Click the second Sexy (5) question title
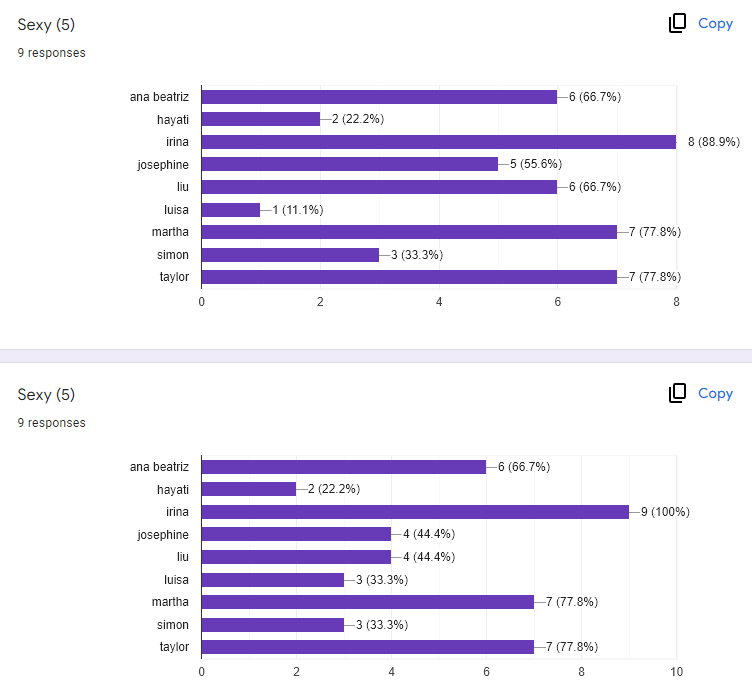The image size is (752, 690). coord(46,395)
